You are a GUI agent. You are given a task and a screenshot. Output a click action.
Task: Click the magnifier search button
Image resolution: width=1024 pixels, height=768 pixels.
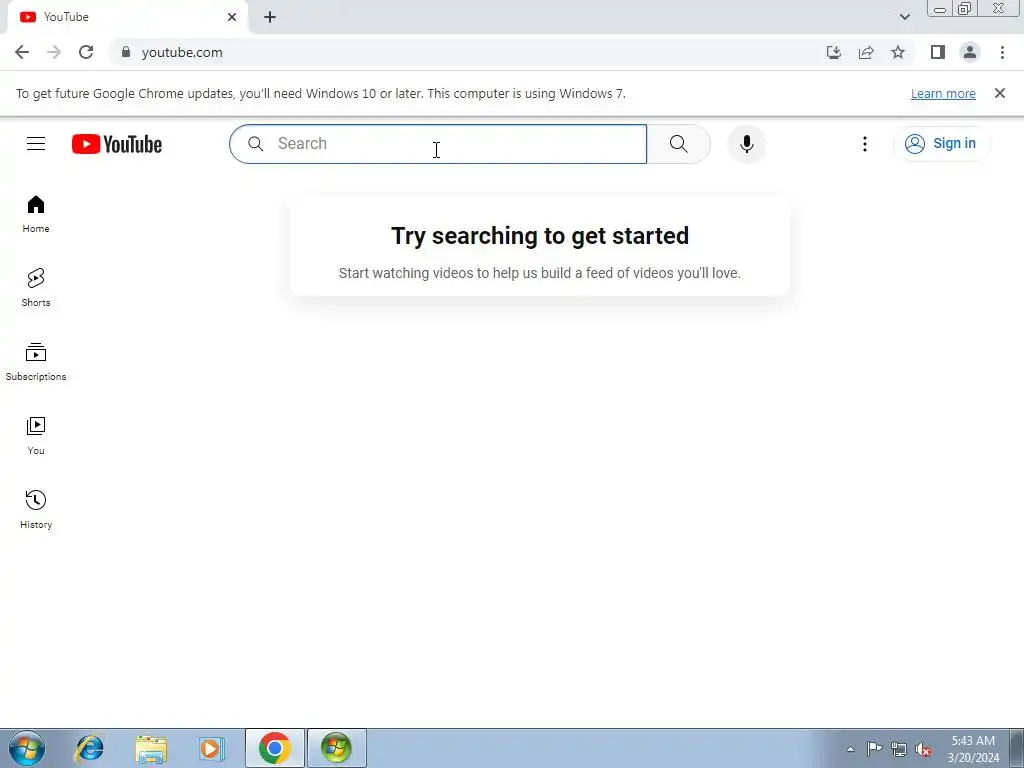[x=679, y=144]
